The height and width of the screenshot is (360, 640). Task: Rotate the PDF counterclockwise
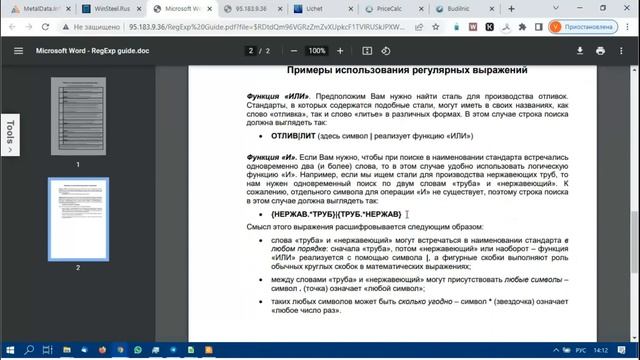(386, 51)
